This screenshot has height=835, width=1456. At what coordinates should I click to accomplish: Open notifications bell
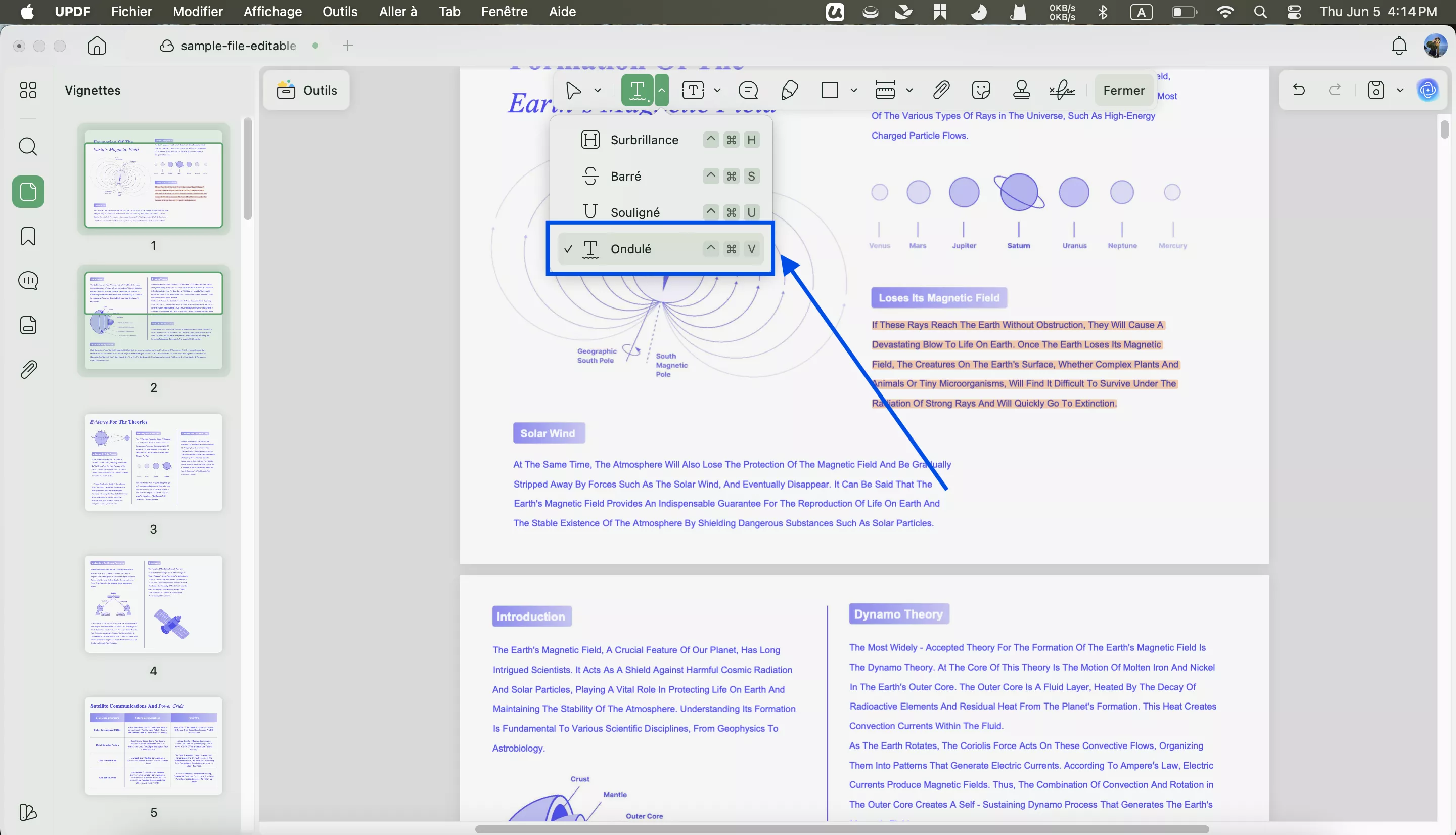(1399, 46)
